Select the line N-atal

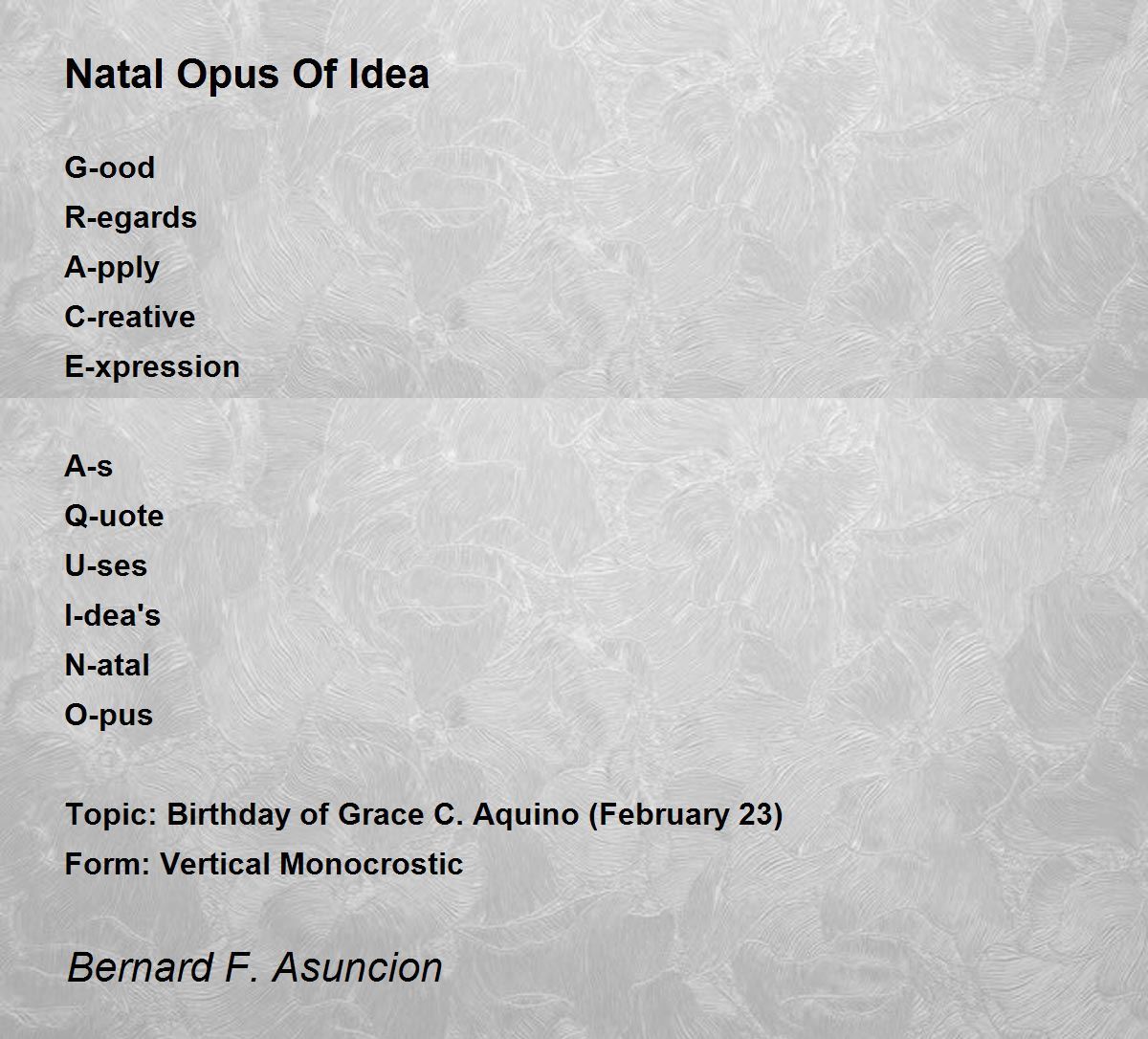[x=107, y=665]
